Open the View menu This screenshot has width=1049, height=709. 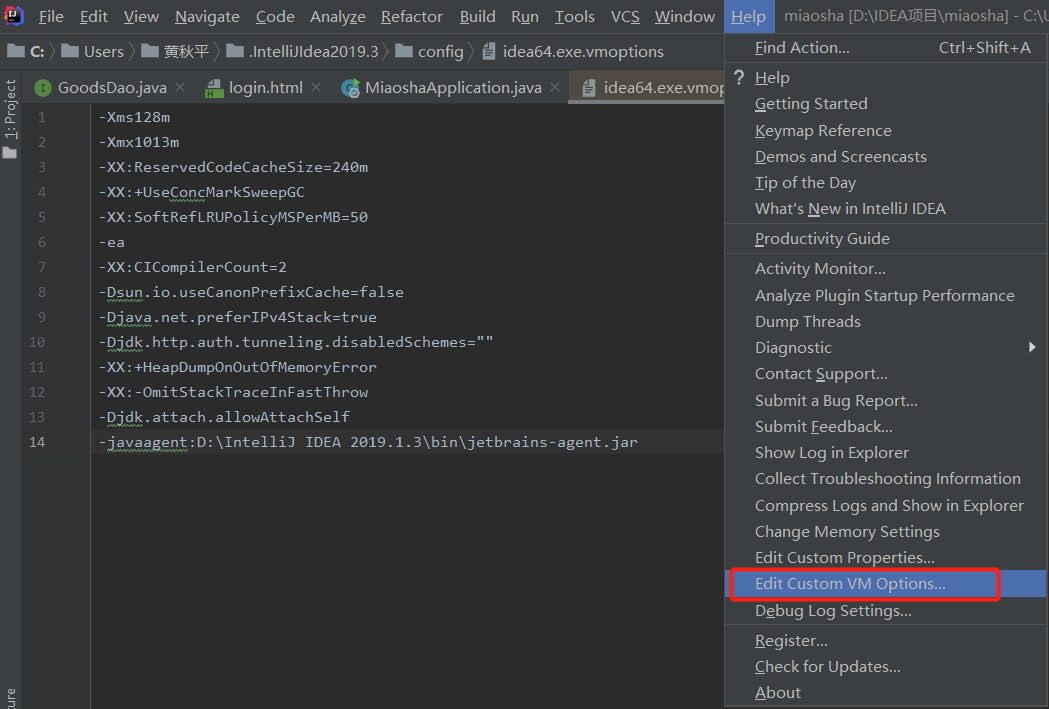point(141,16)
